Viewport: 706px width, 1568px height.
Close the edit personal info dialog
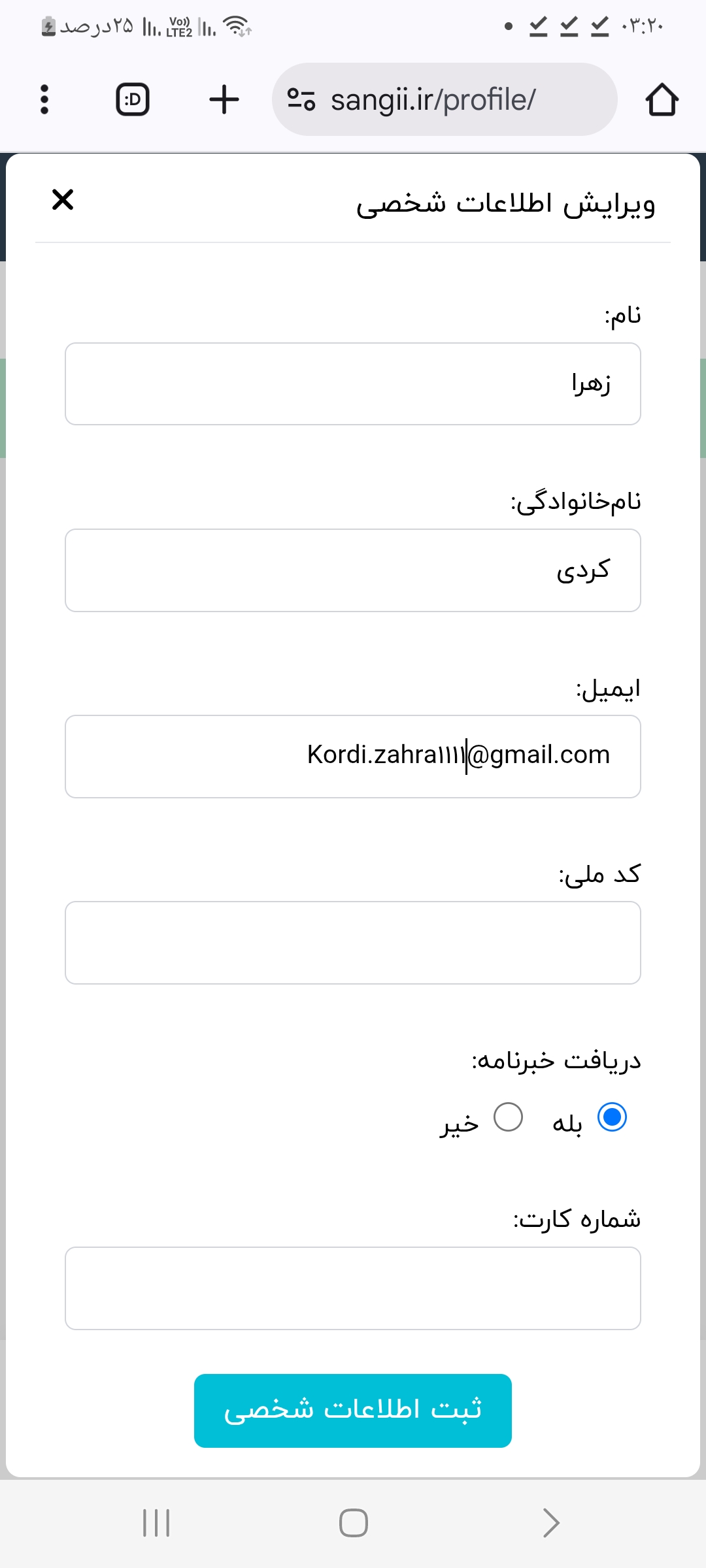[63, 199]
